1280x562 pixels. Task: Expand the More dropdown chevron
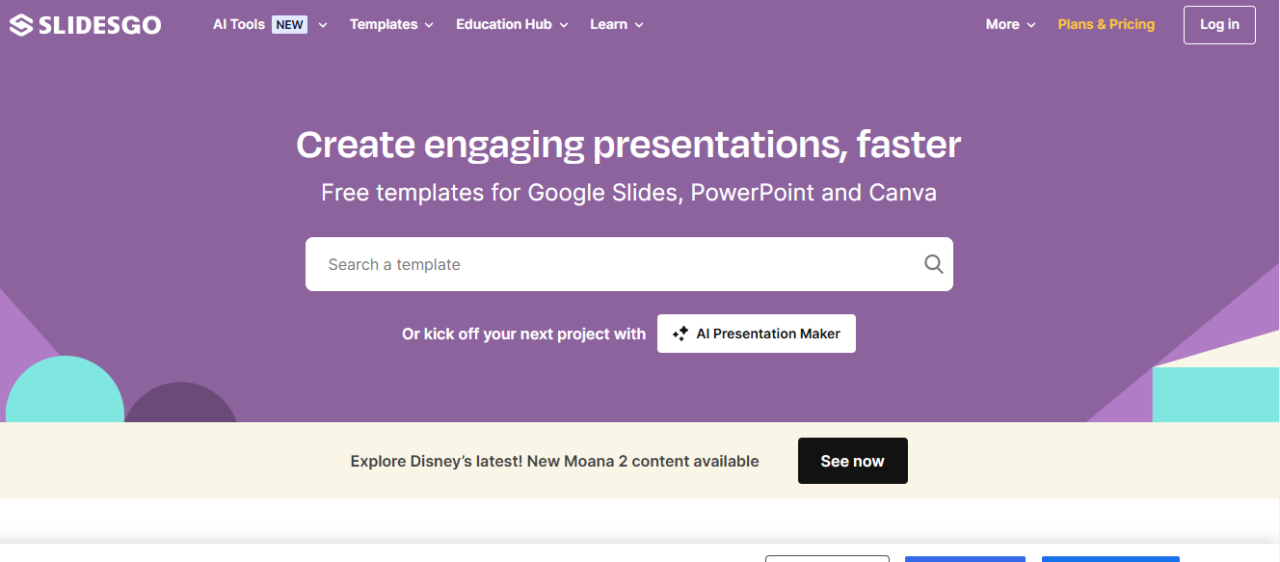1031,25
